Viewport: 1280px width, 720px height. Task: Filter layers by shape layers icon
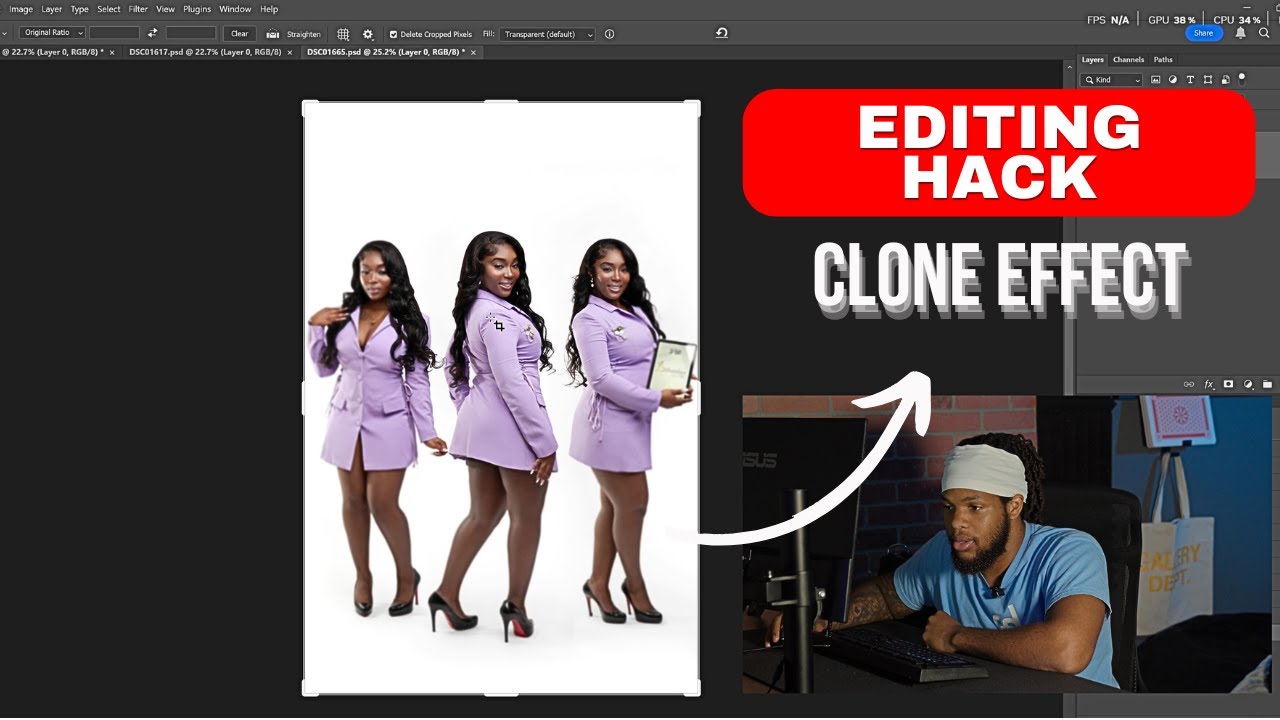1208,80
